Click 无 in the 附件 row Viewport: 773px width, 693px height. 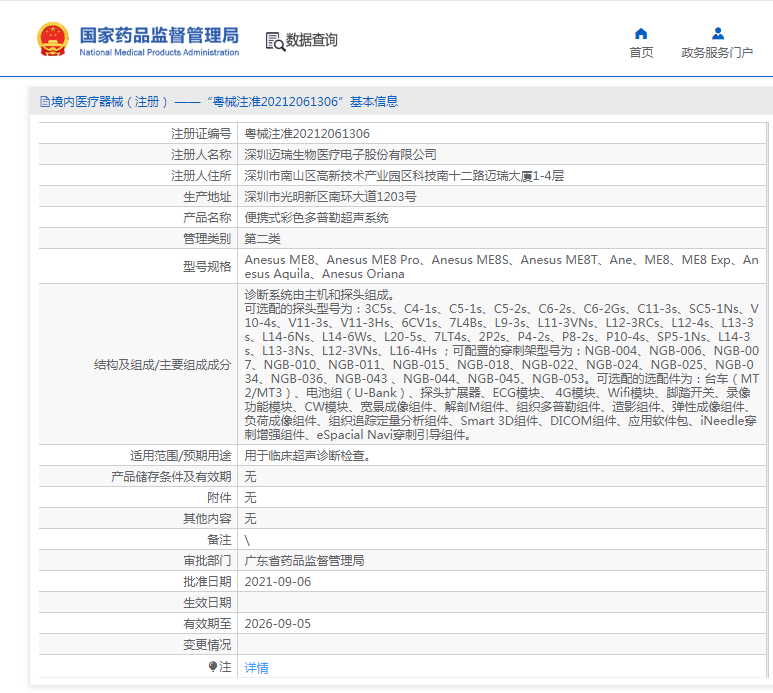coord(250,498)
